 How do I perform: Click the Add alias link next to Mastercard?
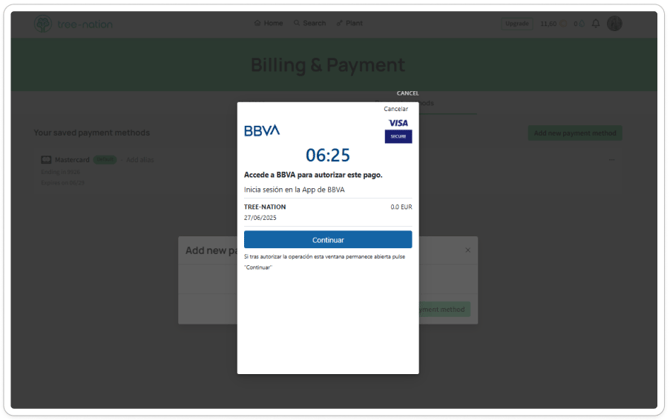[x=140, y=160]
